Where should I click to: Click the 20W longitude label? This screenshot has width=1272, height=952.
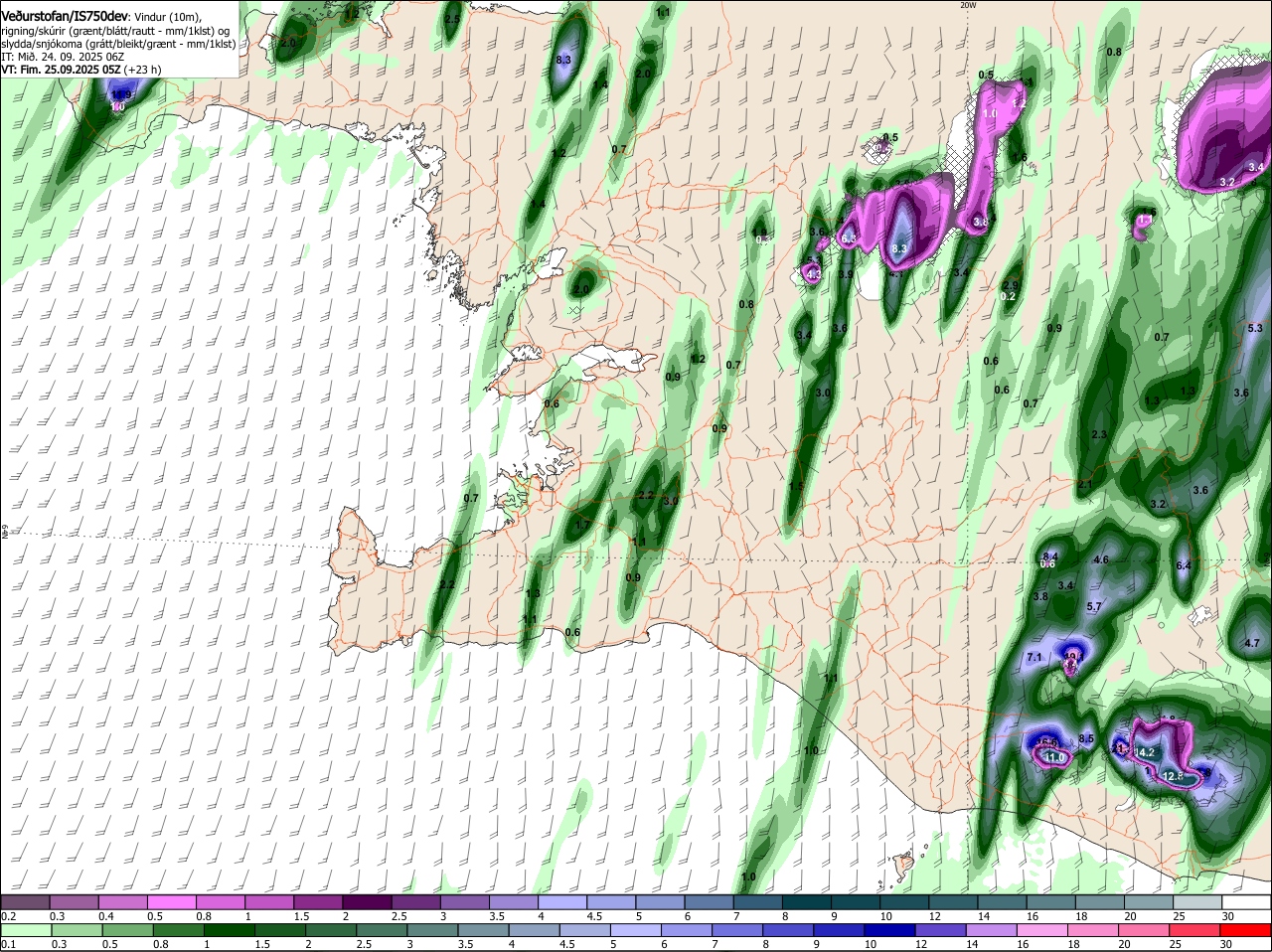(968, 5)
